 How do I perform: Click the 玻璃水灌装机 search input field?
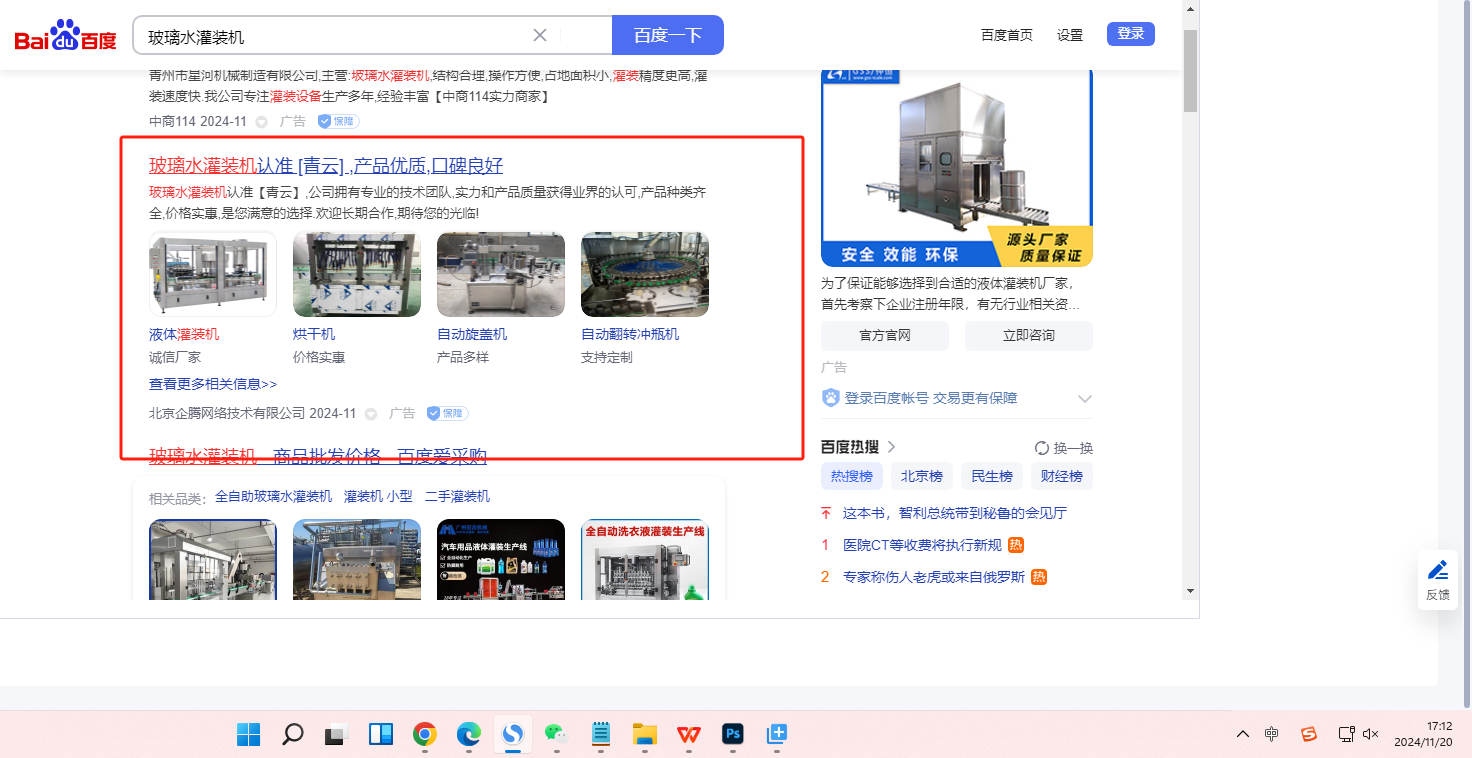[x=335, y=37]
